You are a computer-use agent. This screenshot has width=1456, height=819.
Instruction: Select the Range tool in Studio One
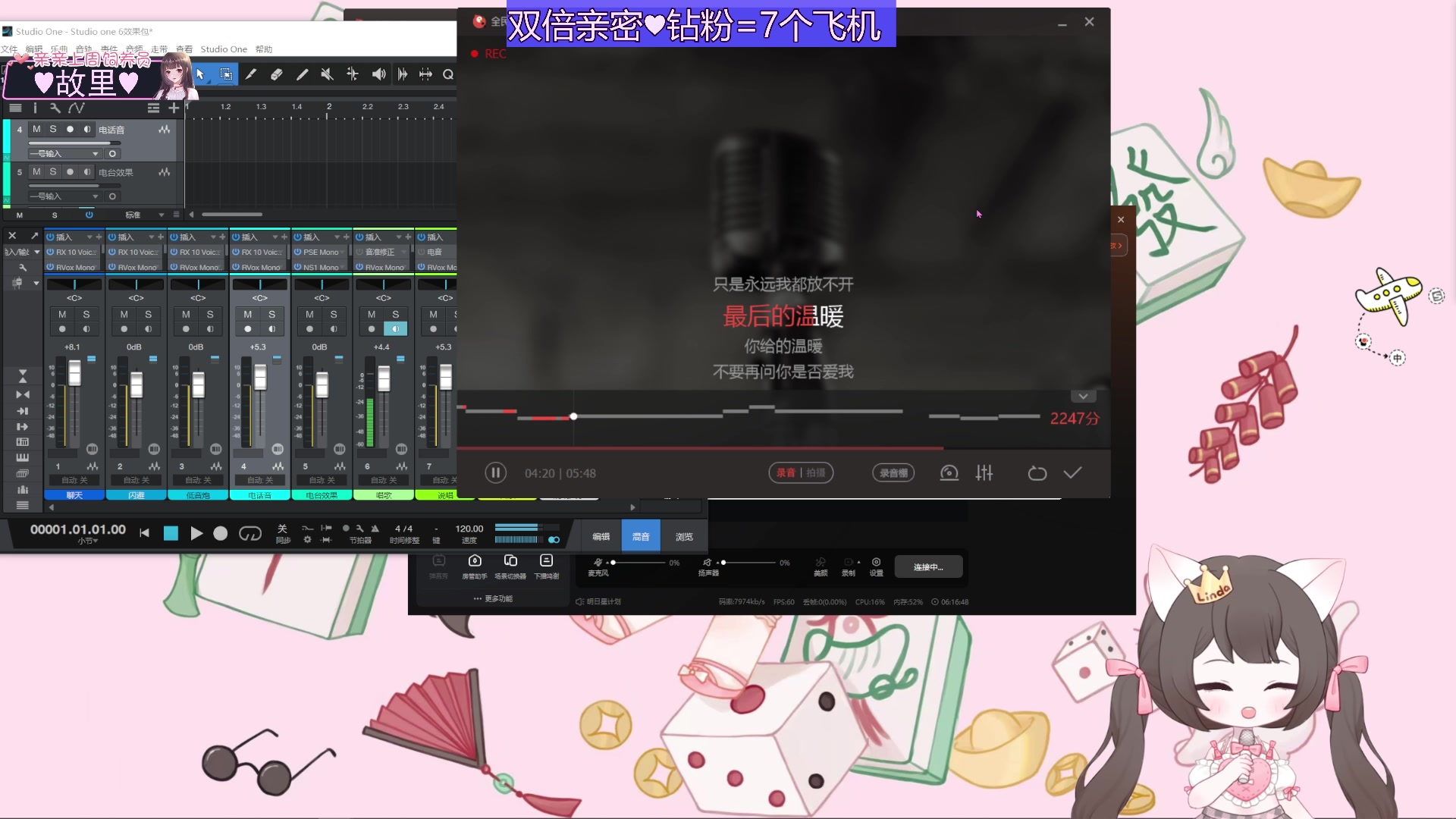tap(226, 74)
